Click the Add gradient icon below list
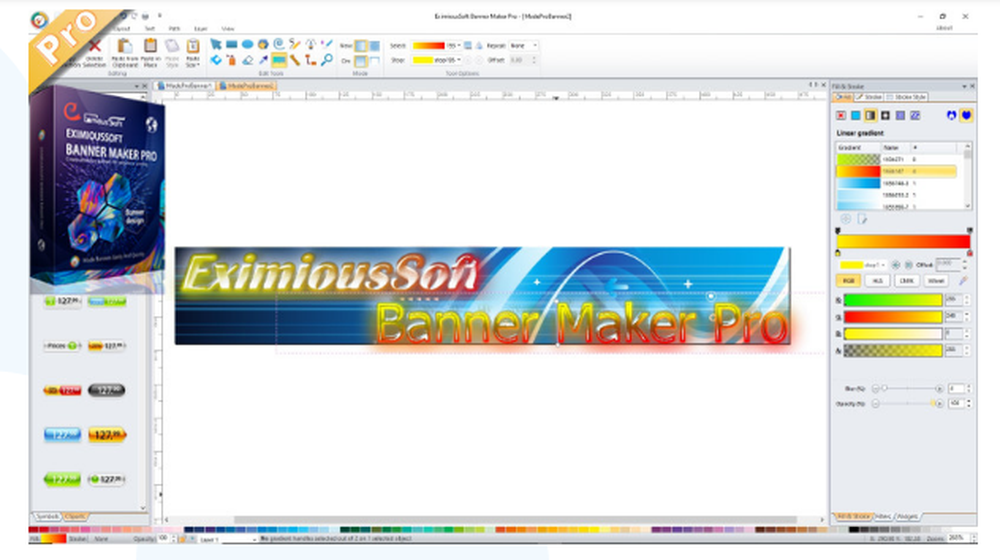 pyautogui.click(x=846, y=219)
